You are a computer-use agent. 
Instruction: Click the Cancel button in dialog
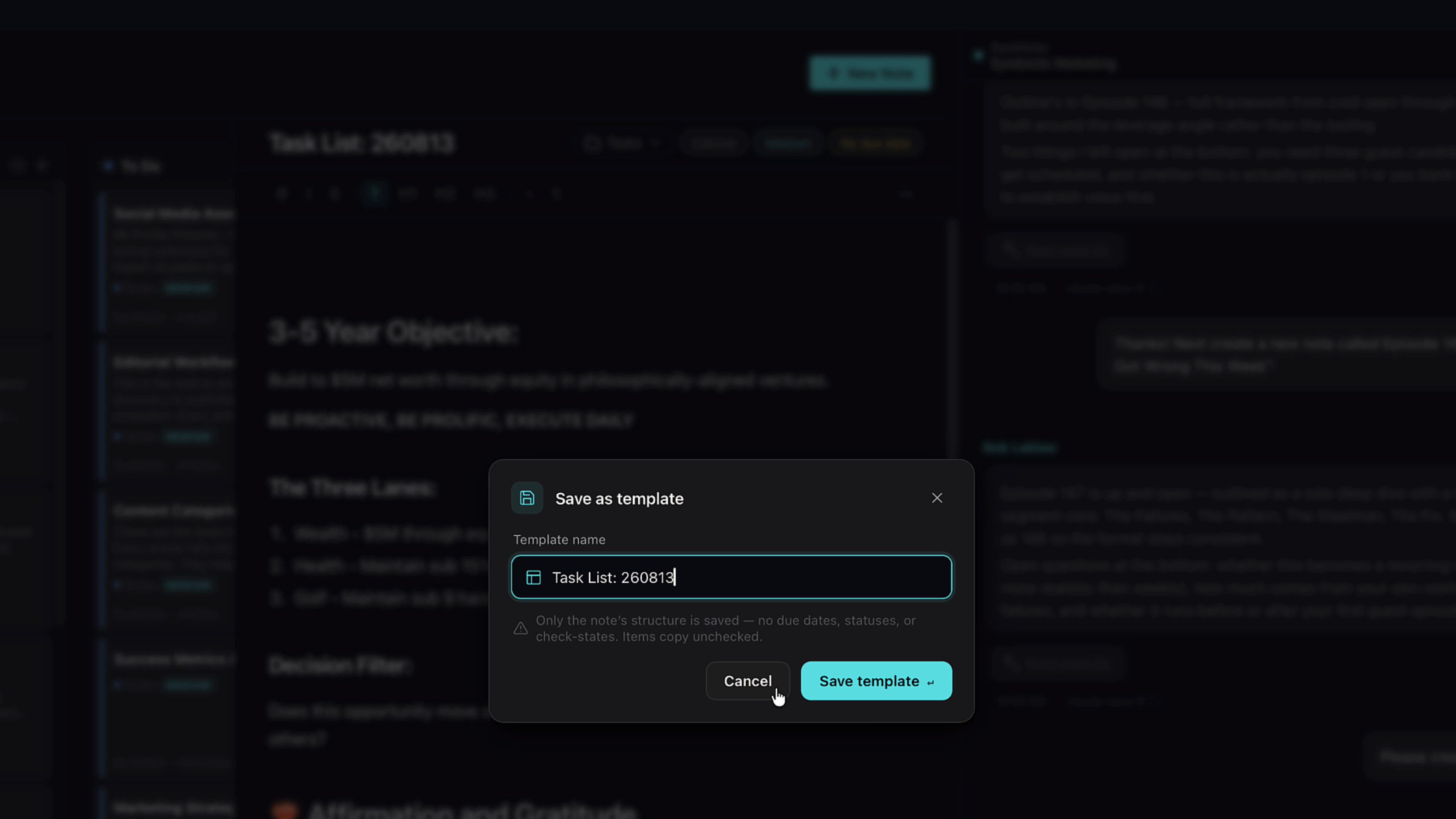[x=747, y=681]
